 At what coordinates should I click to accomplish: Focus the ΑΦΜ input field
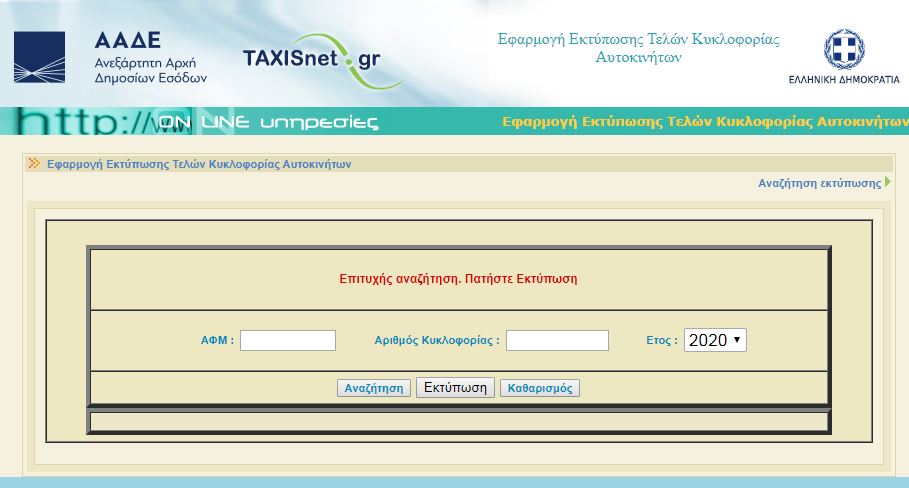pyautogui.click(x=288, y=341)
